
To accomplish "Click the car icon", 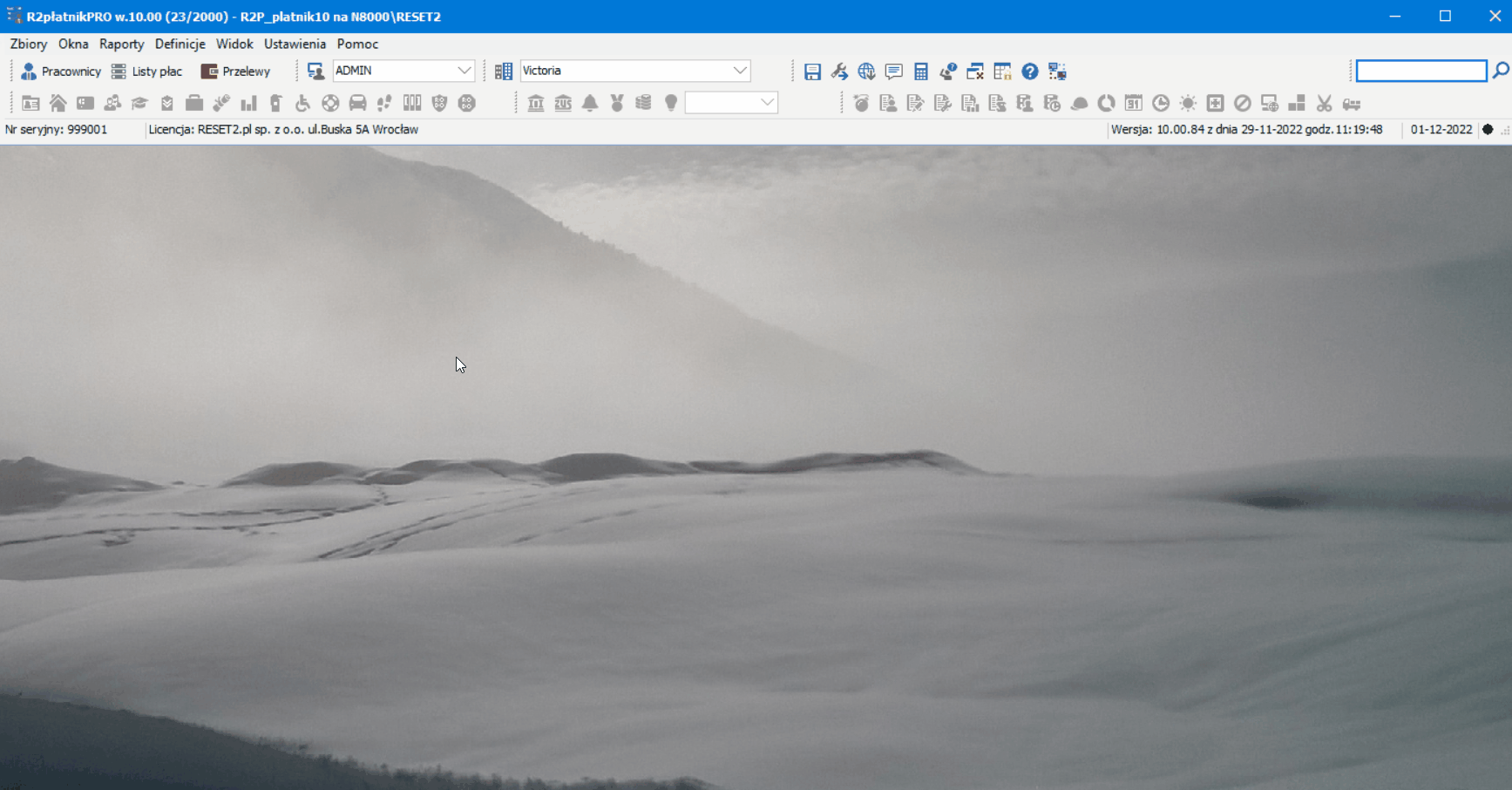I will 357,104.
